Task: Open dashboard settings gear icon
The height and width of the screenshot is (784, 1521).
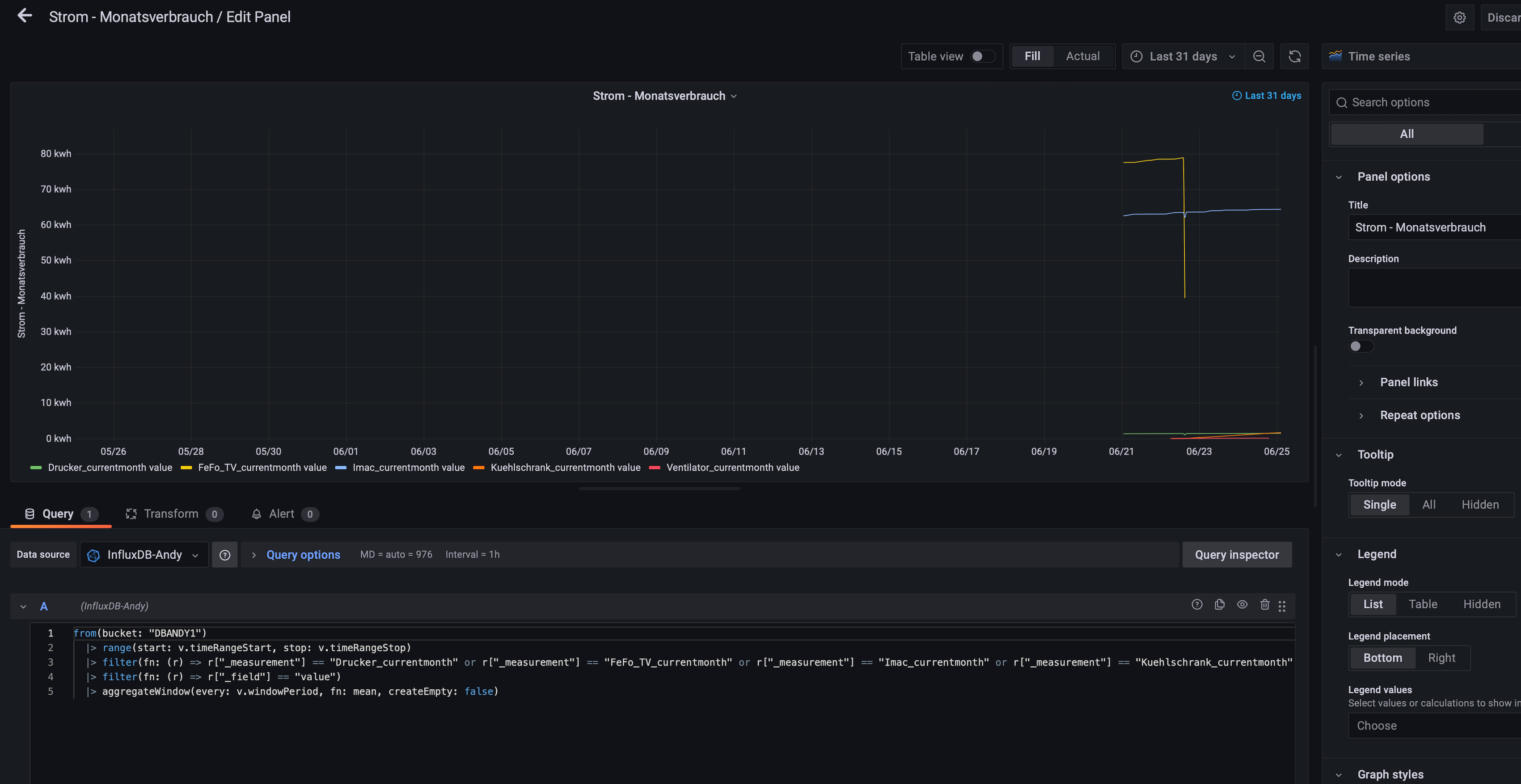Action: (1459, 17)
